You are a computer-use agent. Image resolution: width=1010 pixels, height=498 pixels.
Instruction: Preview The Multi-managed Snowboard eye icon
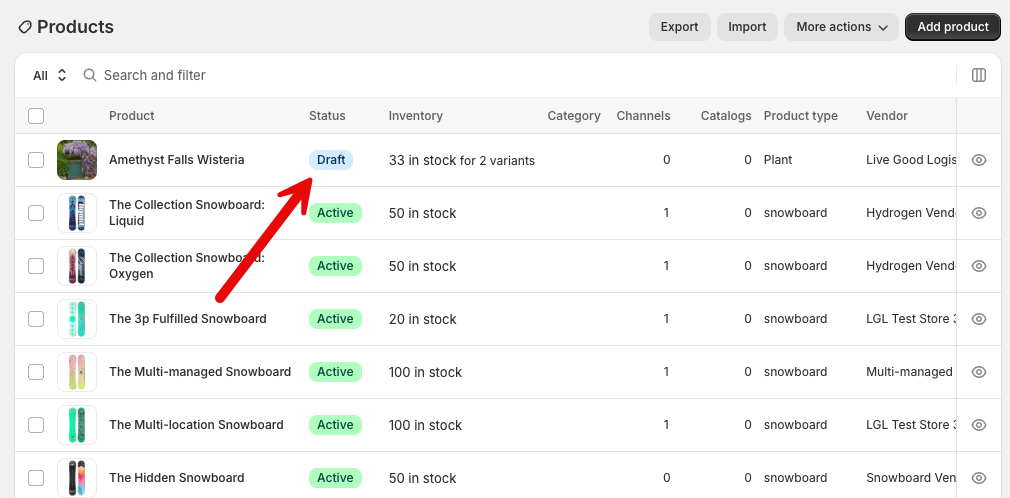point(978,371)
